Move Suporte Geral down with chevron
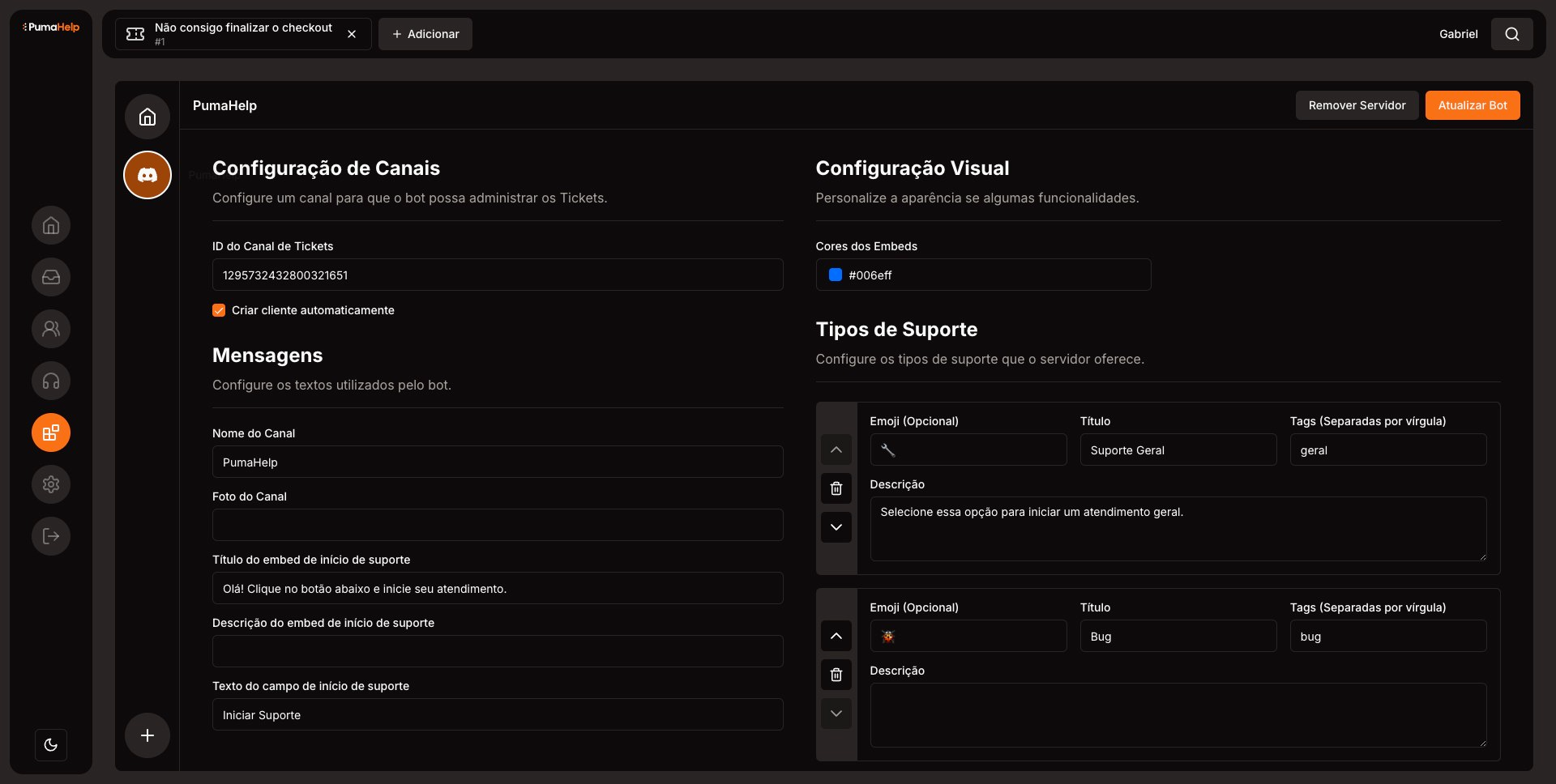 (x=836, y=527)
